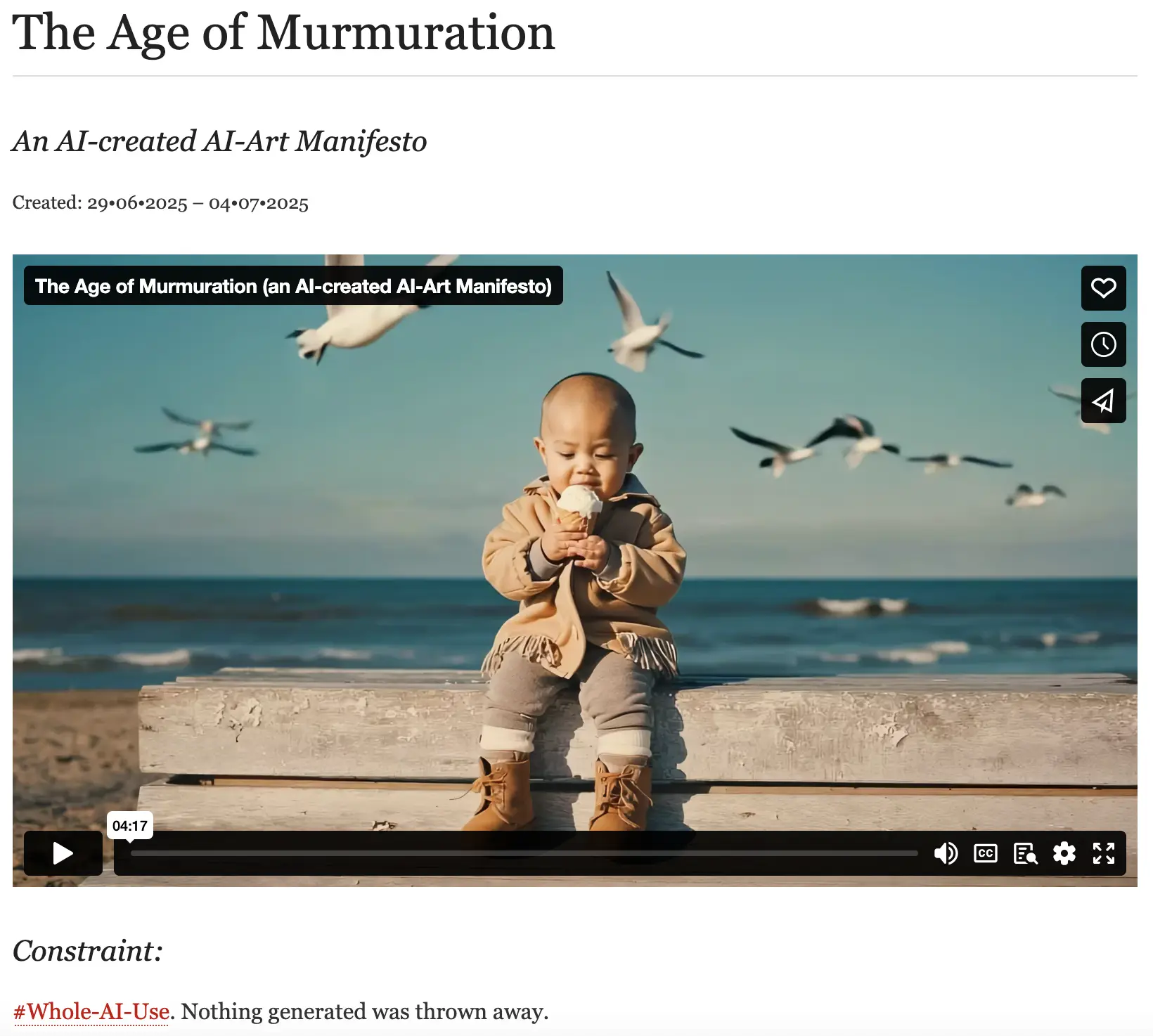
Task: Share the video using paper plane icon
Action: pos(1103,401)
